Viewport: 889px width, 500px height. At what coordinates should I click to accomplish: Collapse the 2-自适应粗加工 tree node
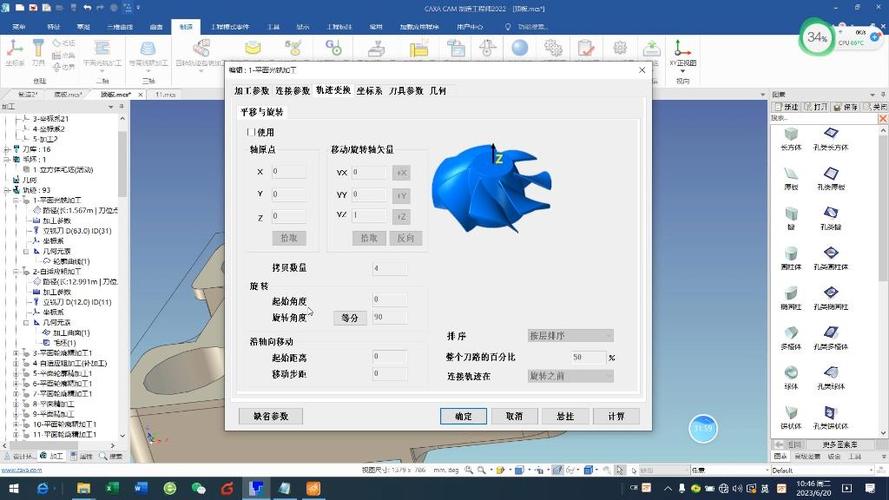pyautogui.click(x=16, y=272)
